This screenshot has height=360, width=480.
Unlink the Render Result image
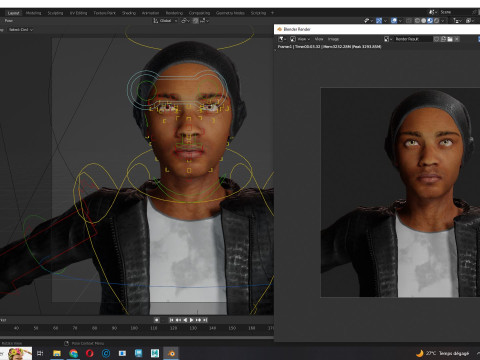pos(457,39)
